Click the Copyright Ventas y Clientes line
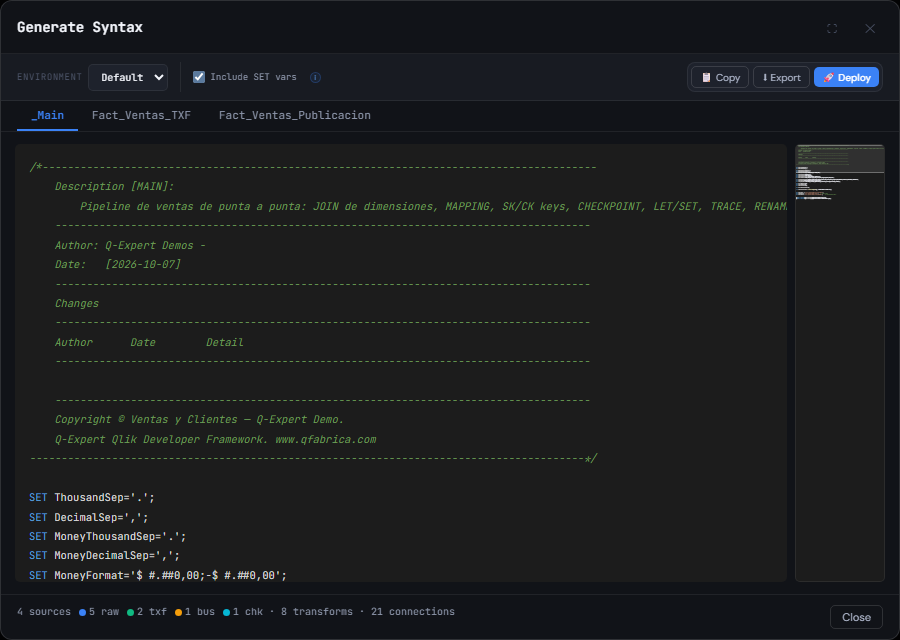 click(x=199, y=420)
